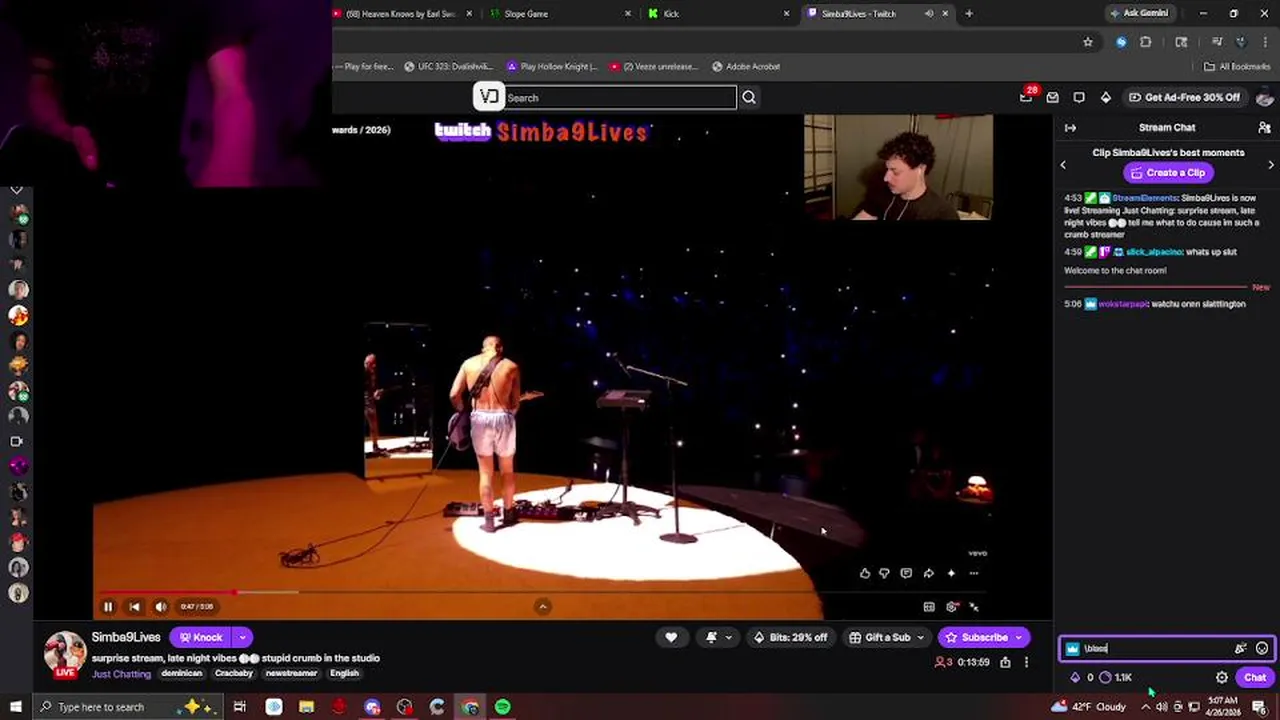Exit fullscreen with collapse arrows icon
The height and width of the screenshot is (720, 1280).
975,606
